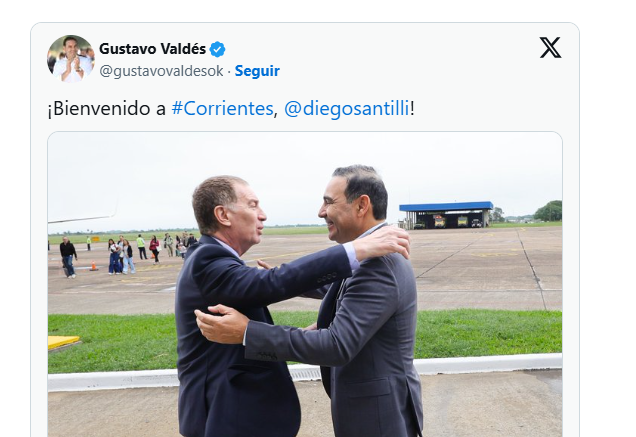
Task: Open the embedded tweet photo
Action: (305, 284)
